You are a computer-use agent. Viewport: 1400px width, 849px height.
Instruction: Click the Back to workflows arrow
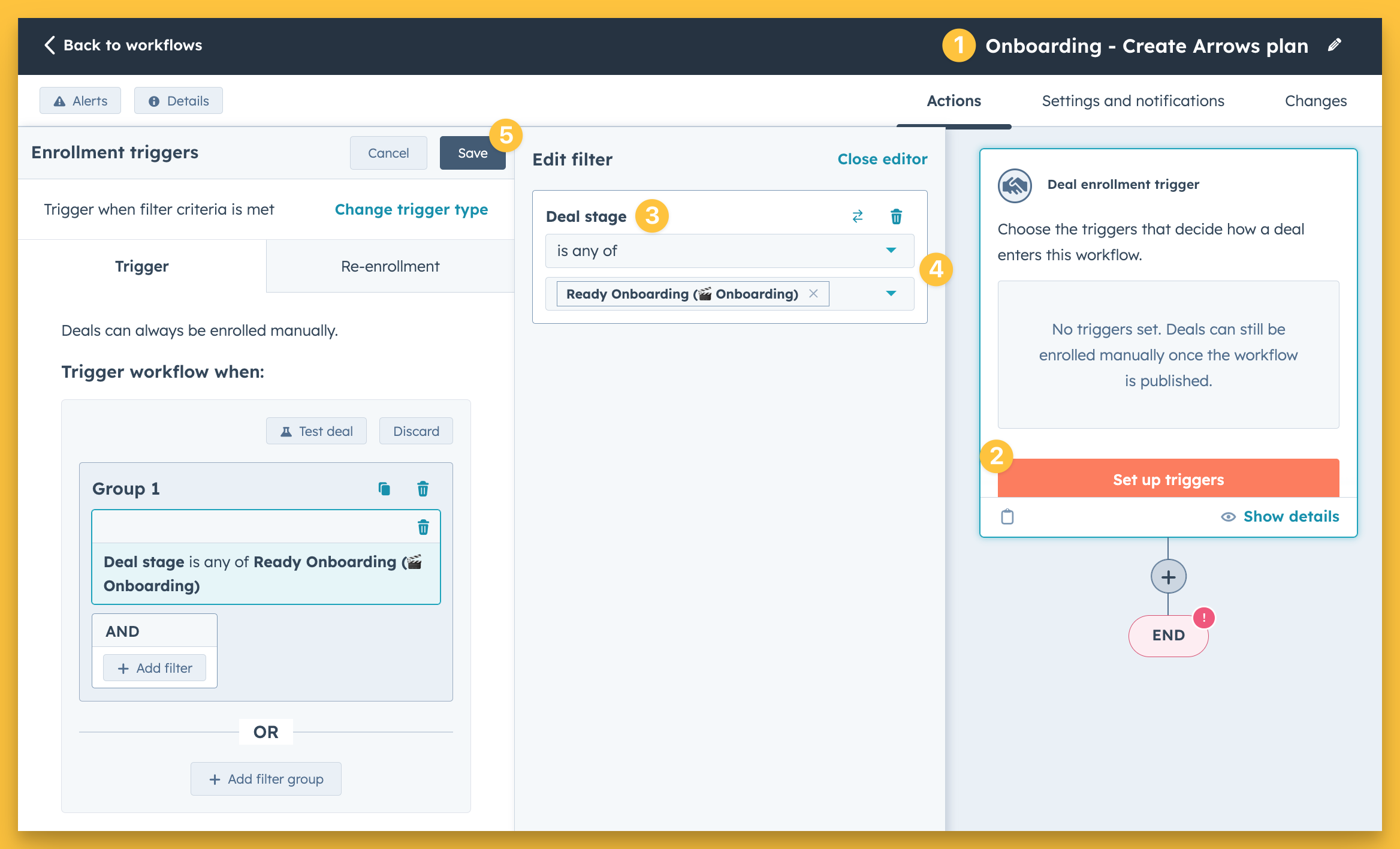(x=50, y=45)
